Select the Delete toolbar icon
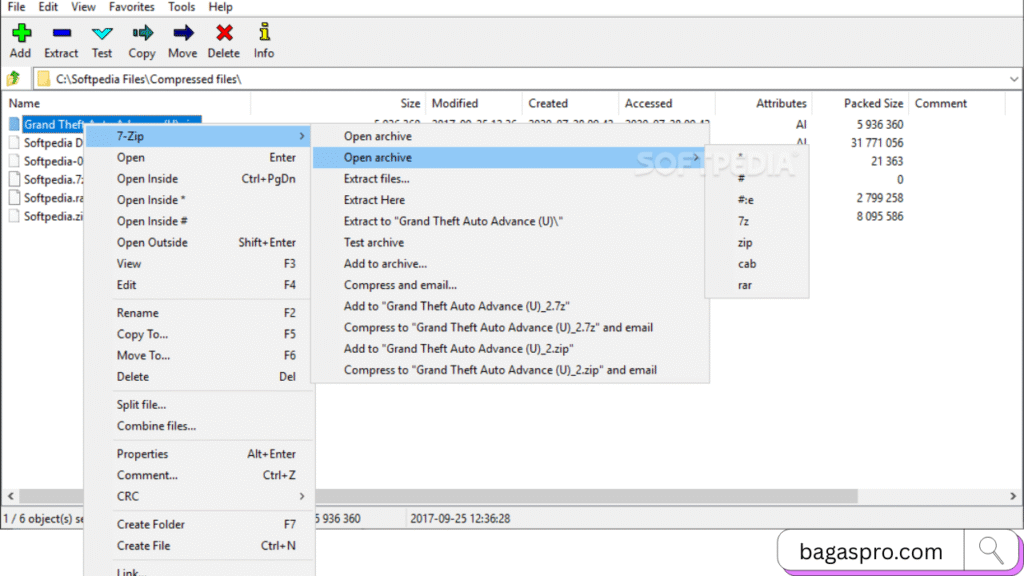1024x576 pixels. tap(223, 40)
